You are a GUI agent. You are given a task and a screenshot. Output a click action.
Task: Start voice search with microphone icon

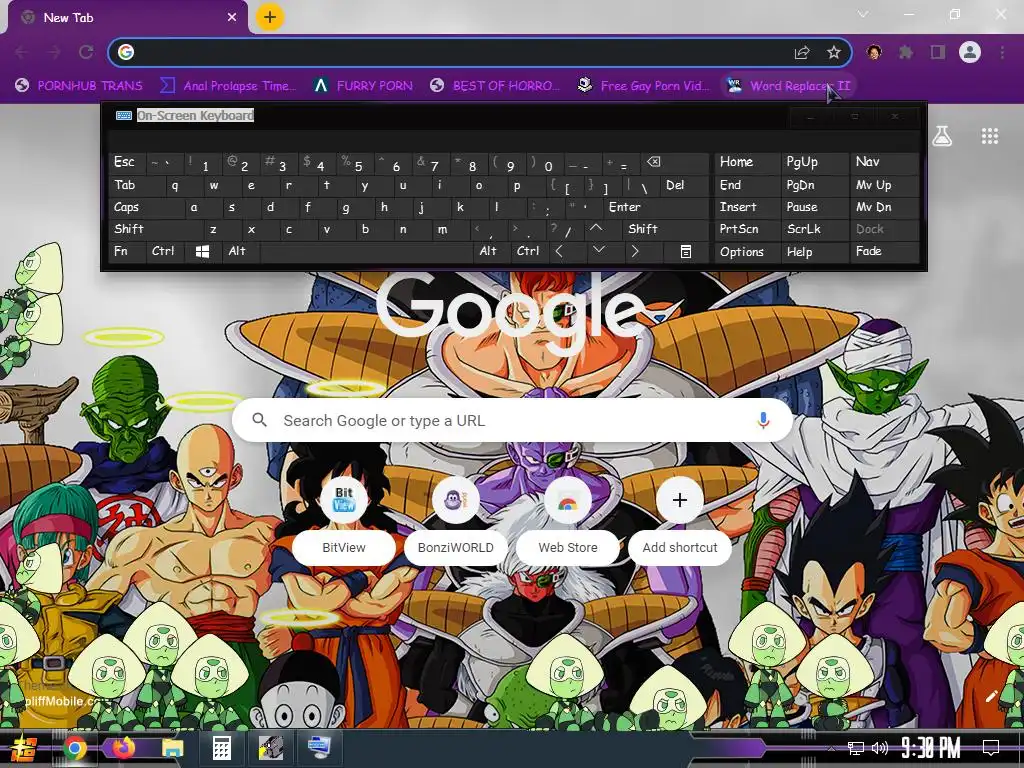tap(763, 421)
